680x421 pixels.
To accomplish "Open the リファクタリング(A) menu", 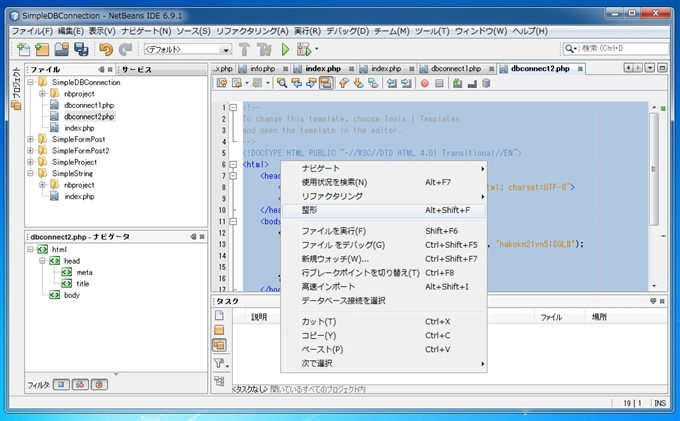I will click(252, 31).
